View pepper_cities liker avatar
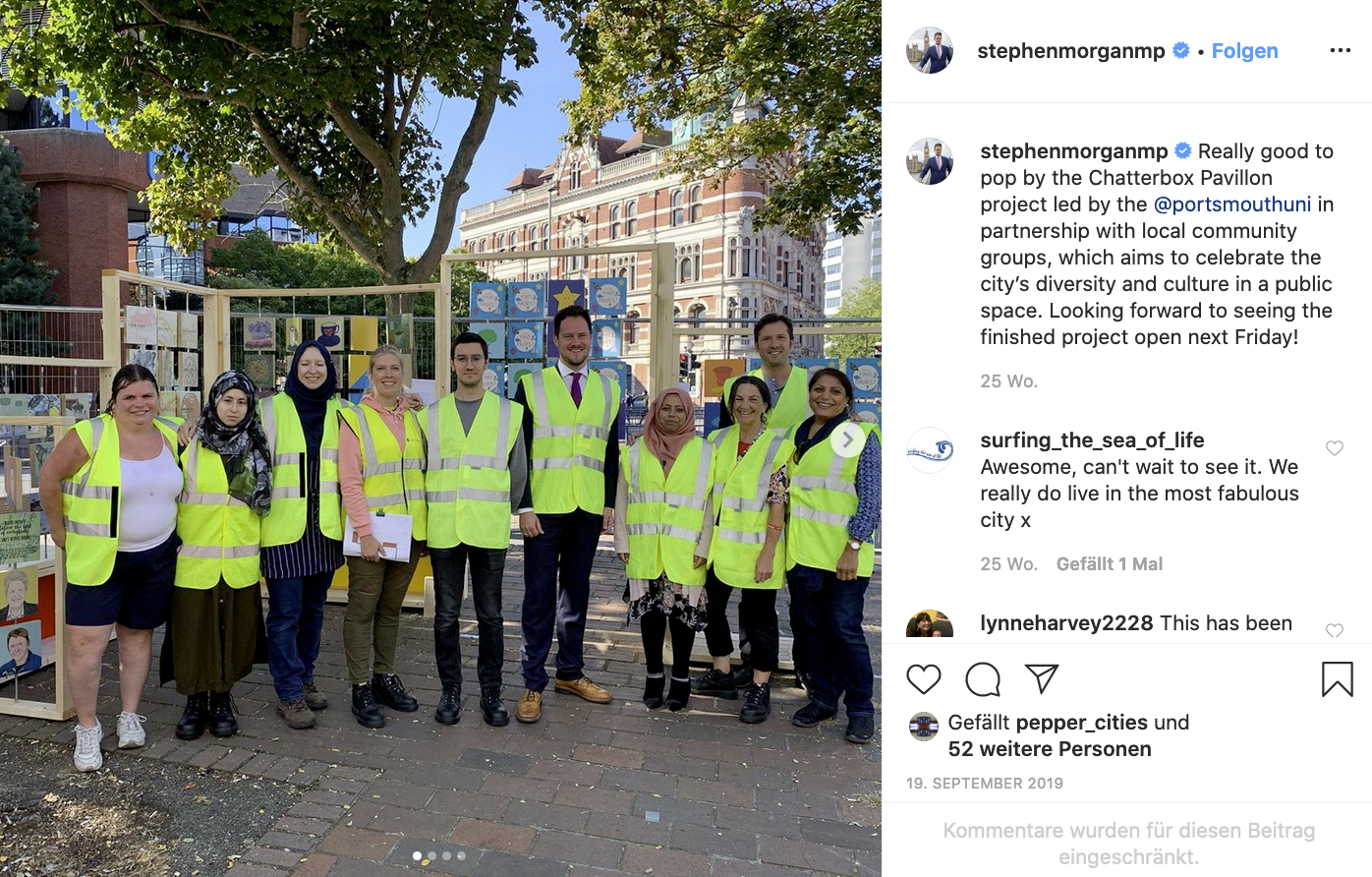 (923, 727)
